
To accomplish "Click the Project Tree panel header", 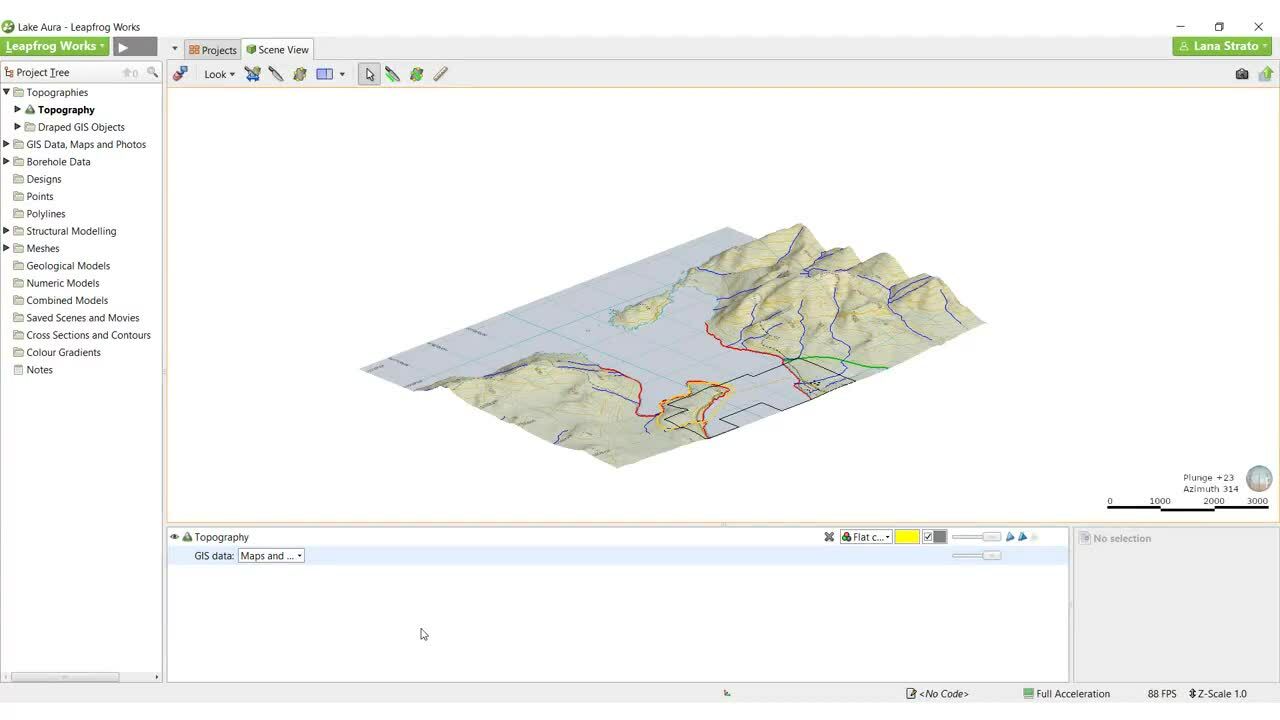I will click(81, 72).
